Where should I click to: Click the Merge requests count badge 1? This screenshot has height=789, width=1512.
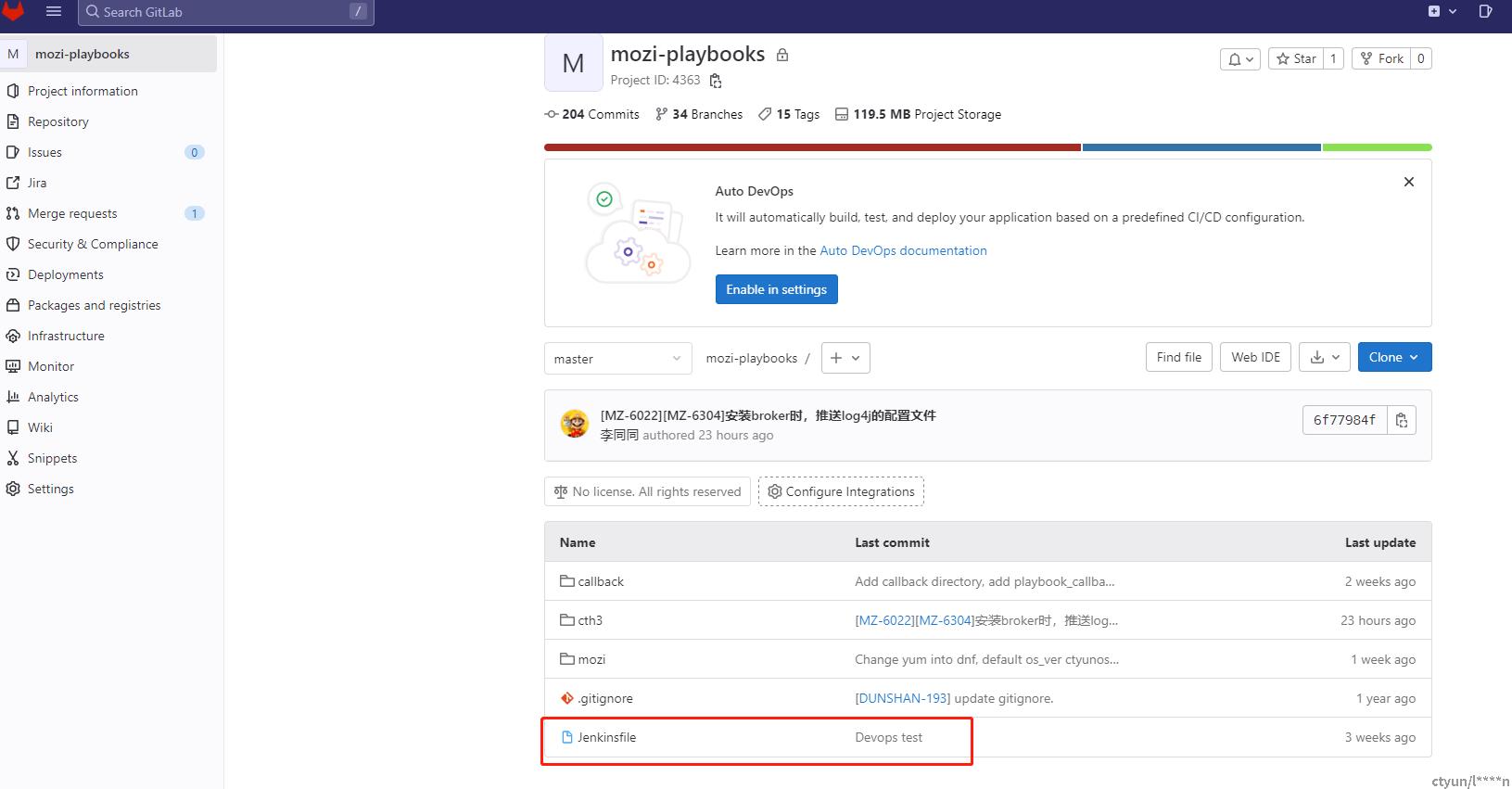pos(194,213)
